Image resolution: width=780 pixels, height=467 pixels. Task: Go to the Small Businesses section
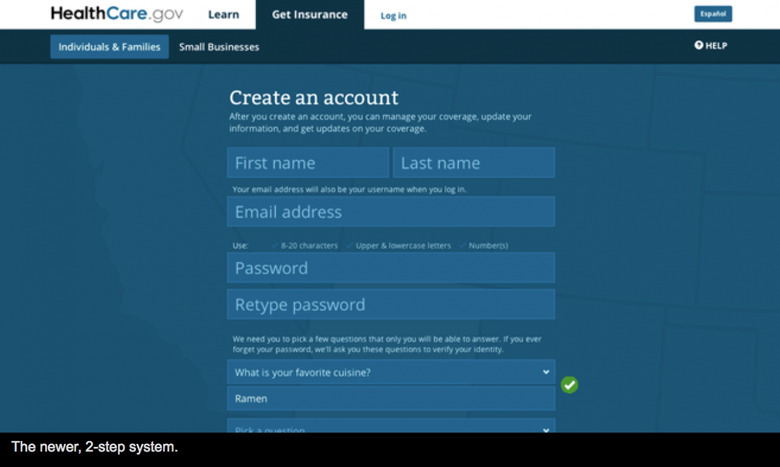pos(219,47)
